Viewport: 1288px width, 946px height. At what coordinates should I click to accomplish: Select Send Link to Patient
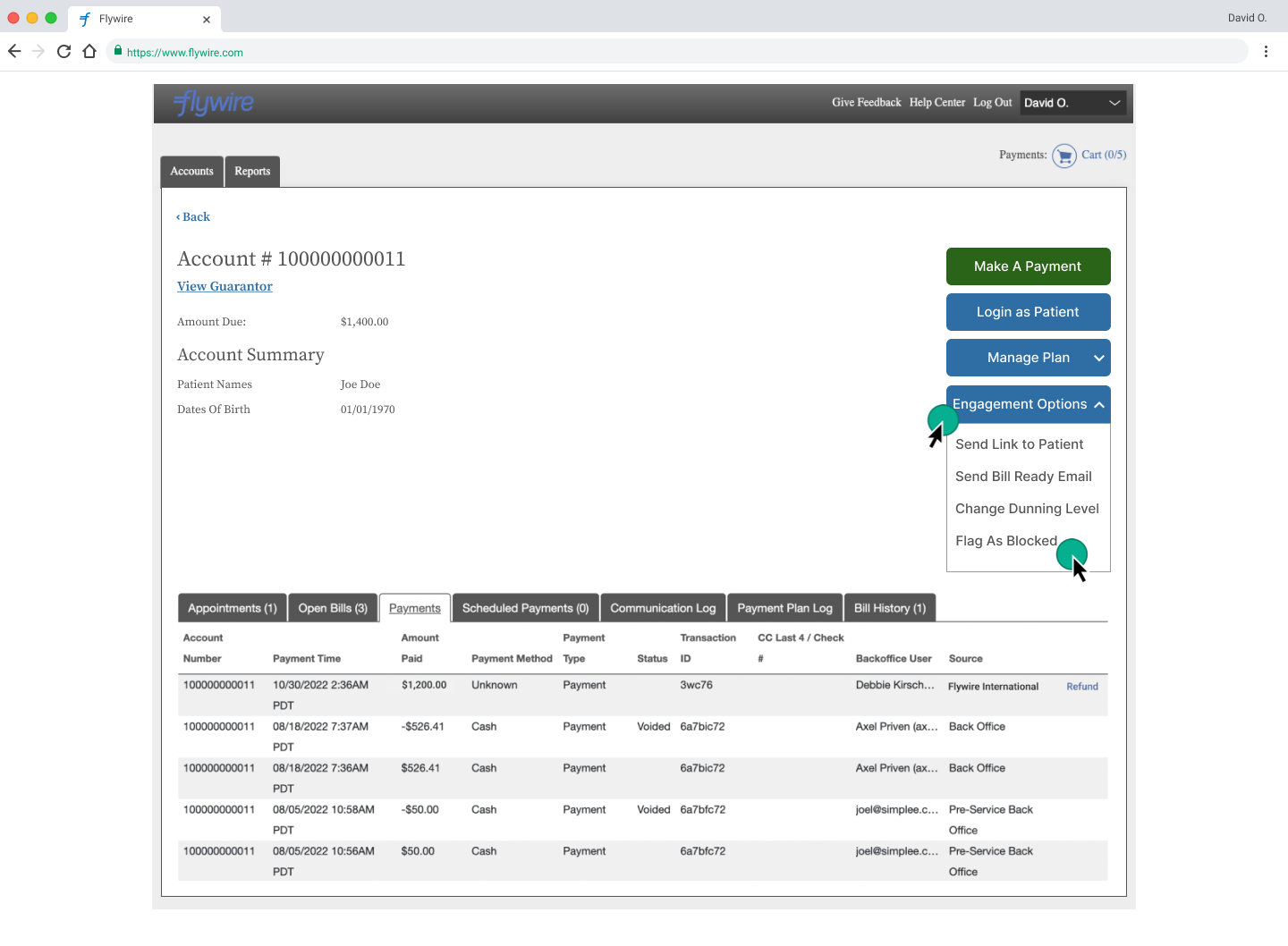tap(1019, 444)
